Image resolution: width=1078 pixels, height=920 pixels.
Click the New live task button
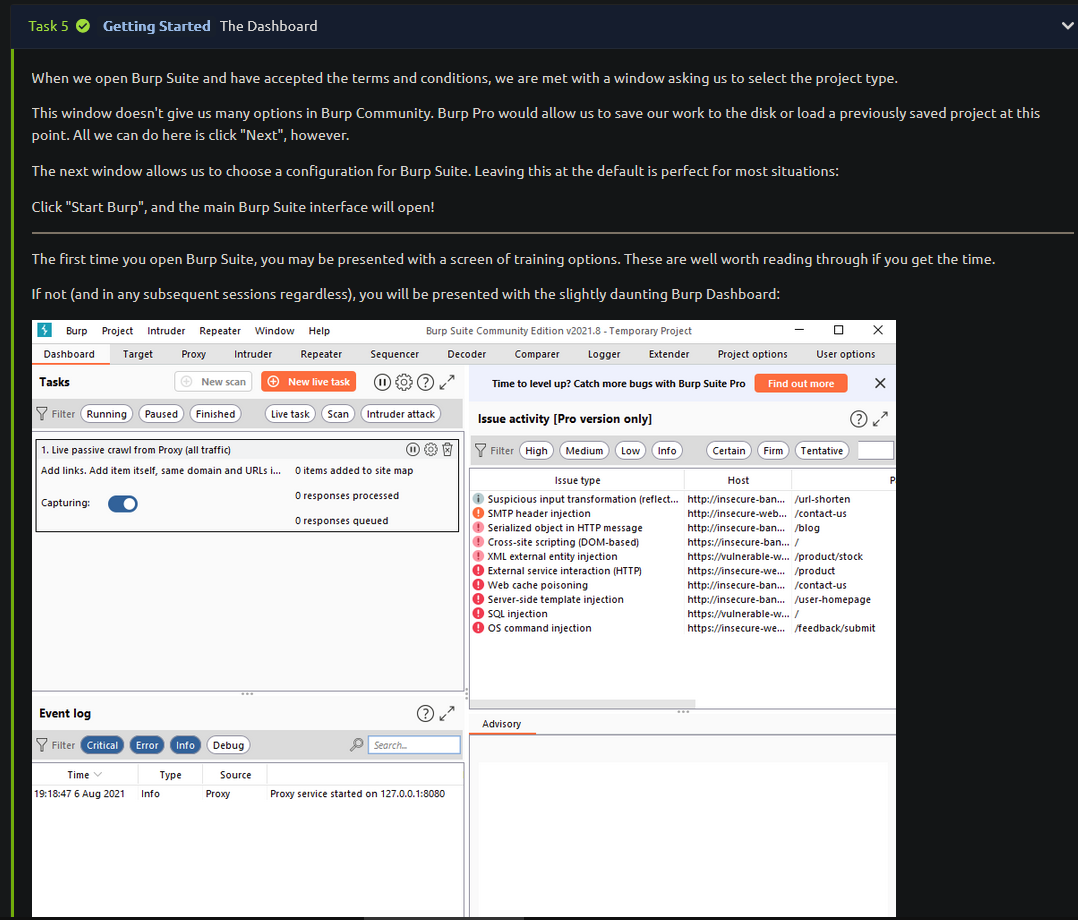(x=309, y=382)
